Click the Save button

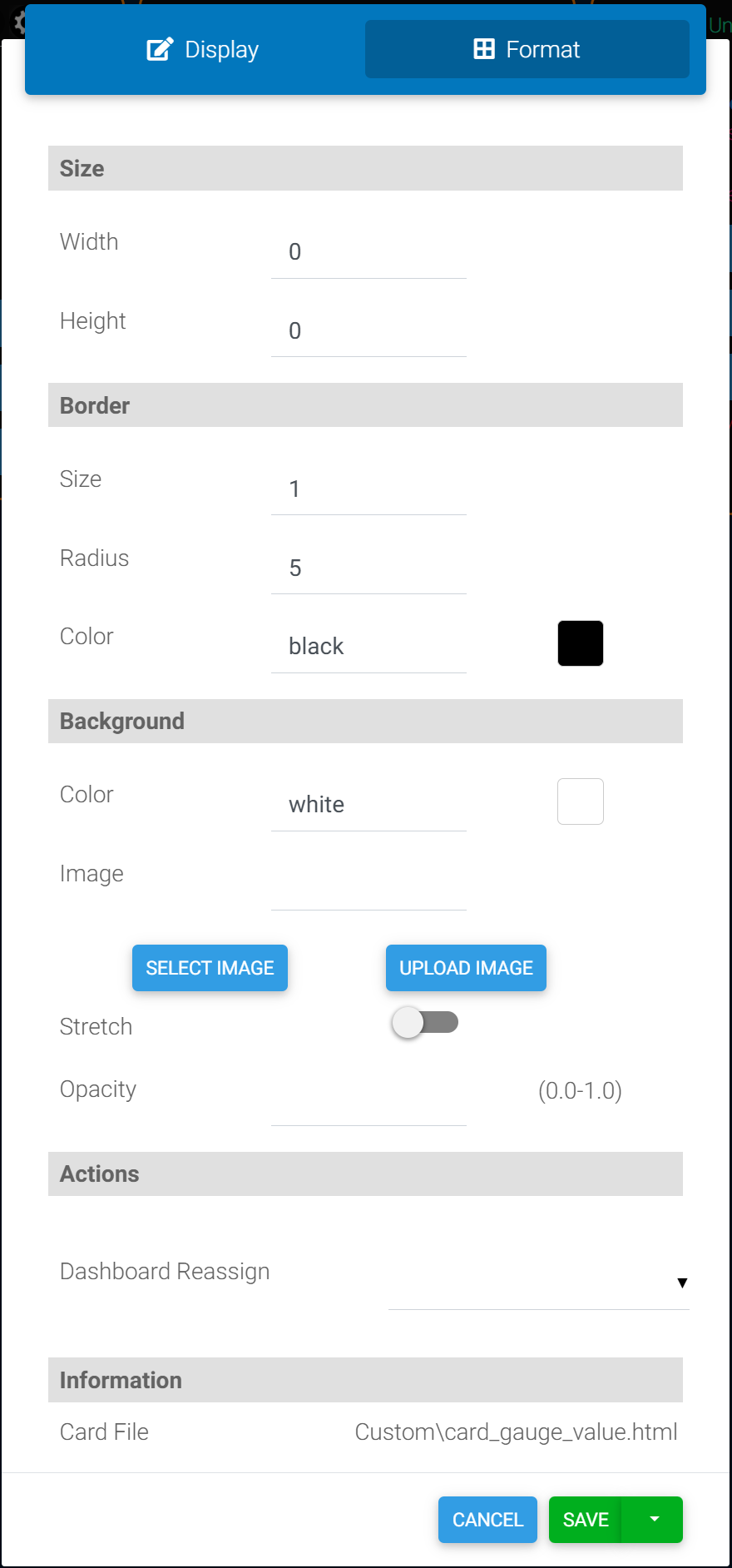[586, 1520]
